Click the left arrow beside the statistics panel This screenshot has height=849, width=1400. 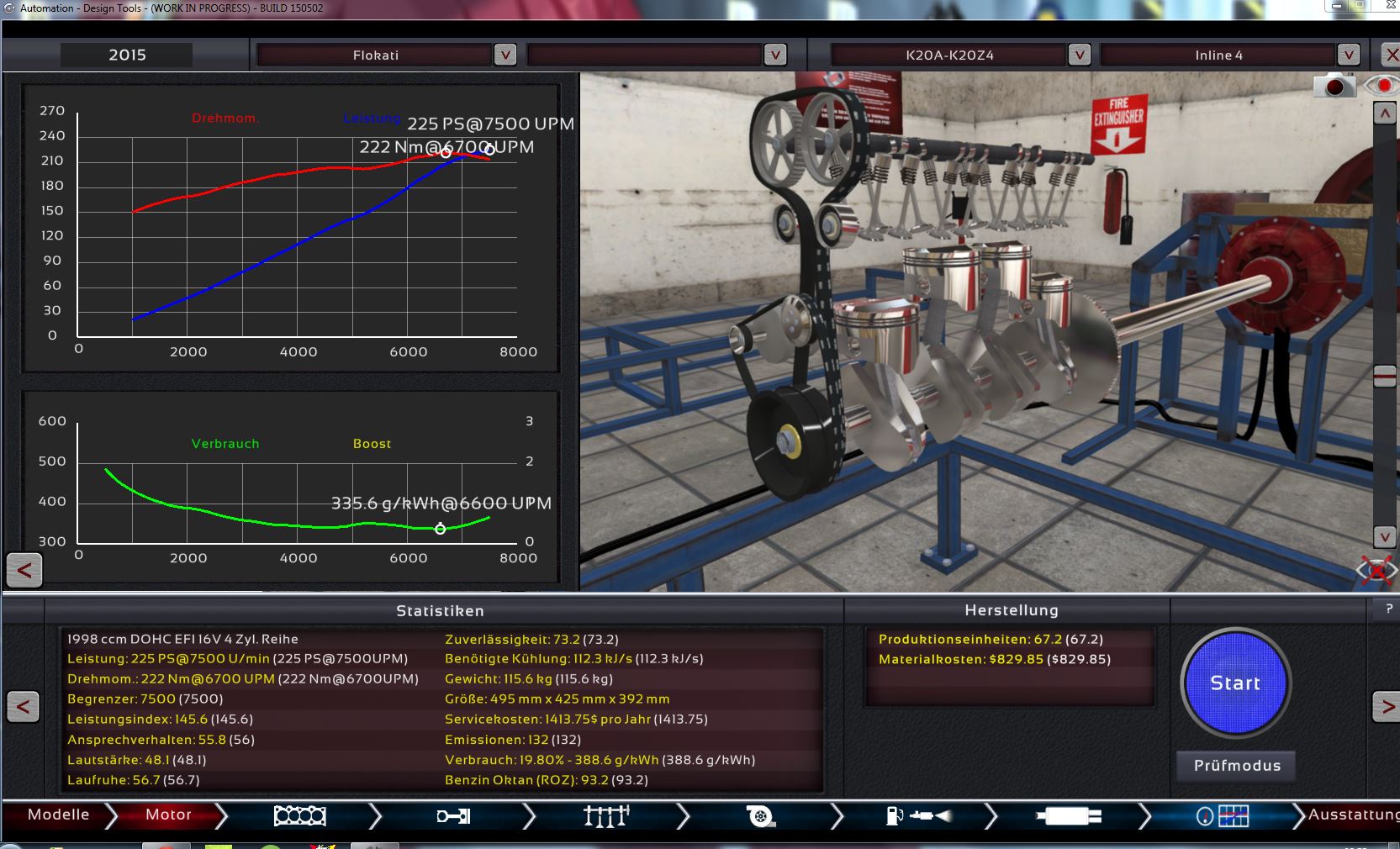23,707
